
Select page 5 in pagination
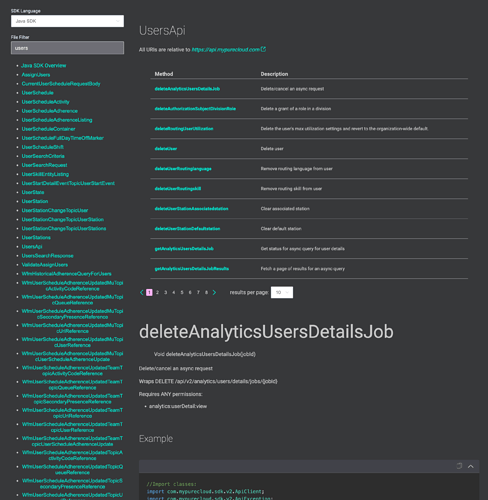click(x=182, y=292)
